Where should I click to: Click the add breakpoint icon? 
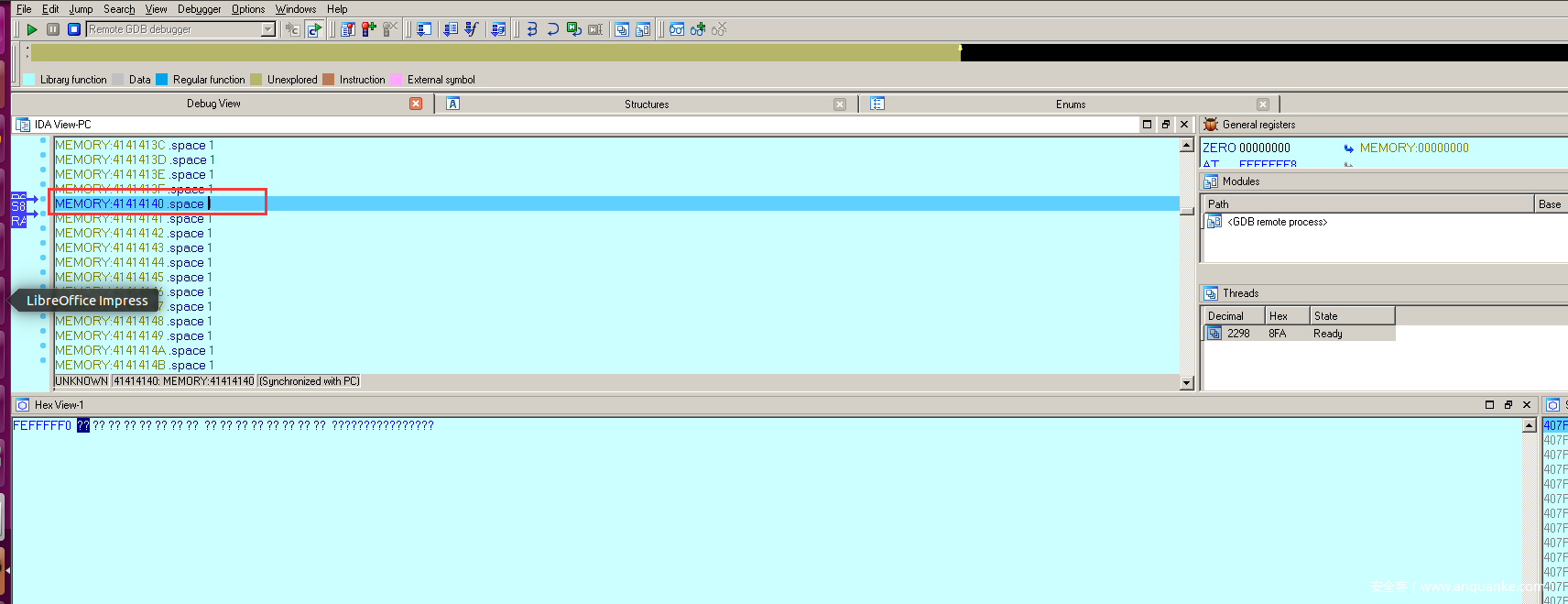pos(369,29)
